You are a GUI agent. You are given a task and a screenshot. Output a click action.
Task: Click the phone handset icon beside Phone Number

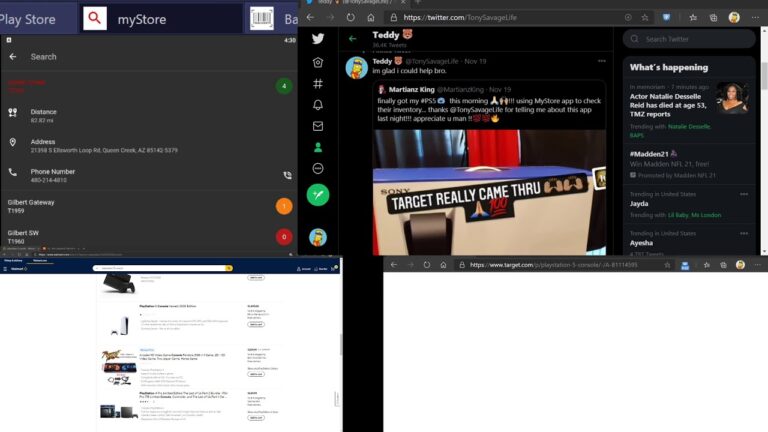13,172
